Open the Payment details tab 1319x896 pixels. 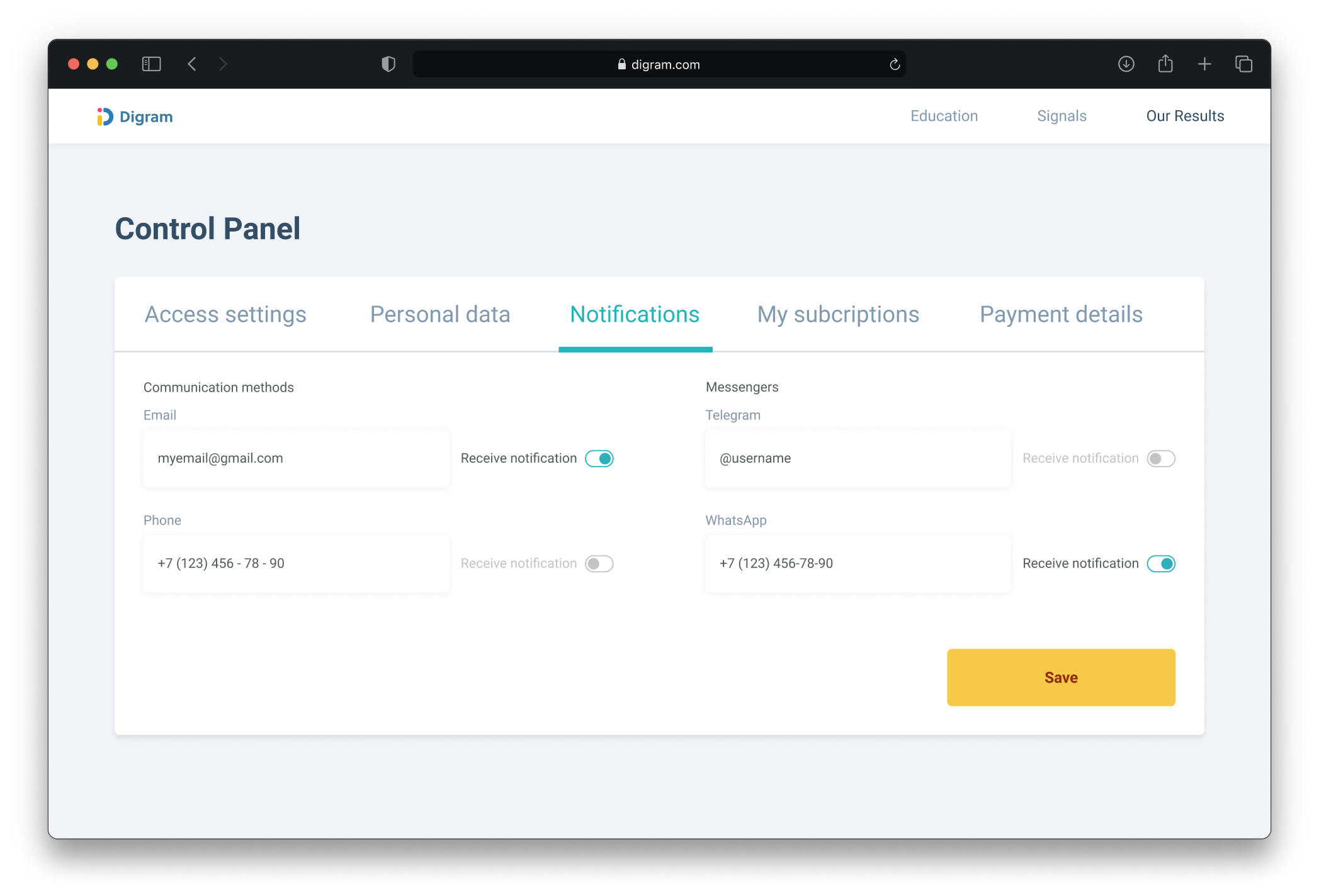point(1061,314)
